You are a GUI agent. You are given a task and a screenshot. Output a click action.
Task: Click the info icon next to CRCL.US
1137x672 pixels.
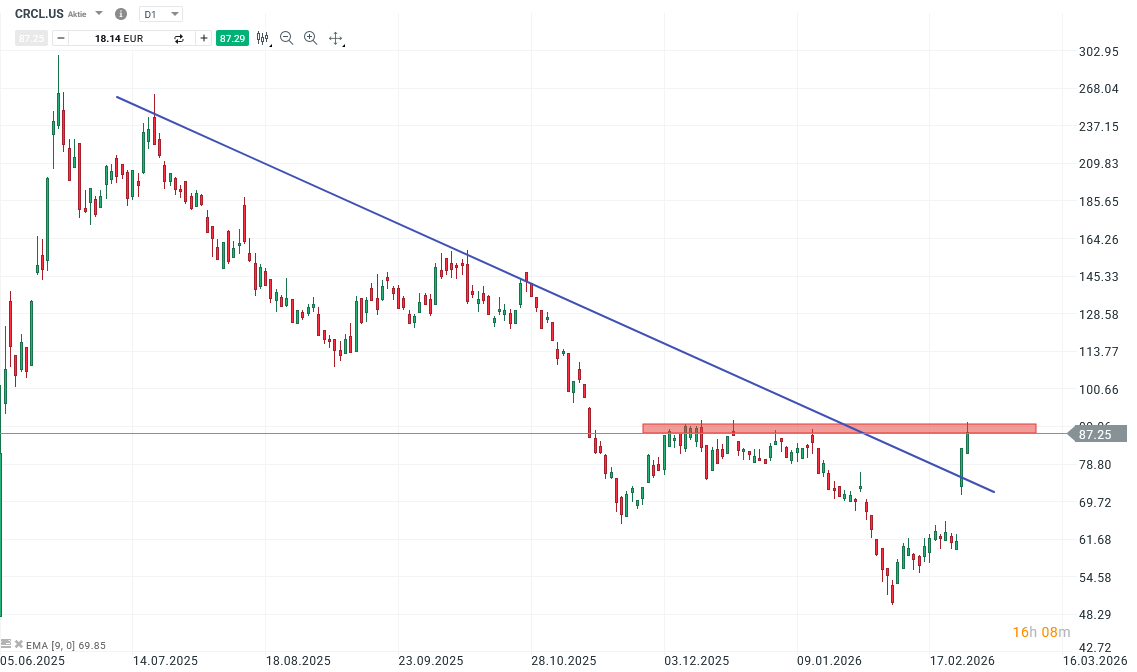pyautogui.click(x=120, y=14)
